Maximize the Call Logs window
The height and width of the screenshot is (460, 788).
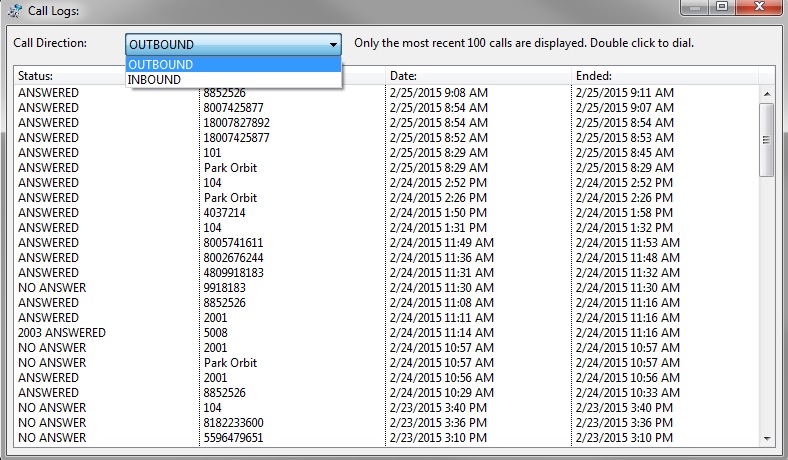720,7
